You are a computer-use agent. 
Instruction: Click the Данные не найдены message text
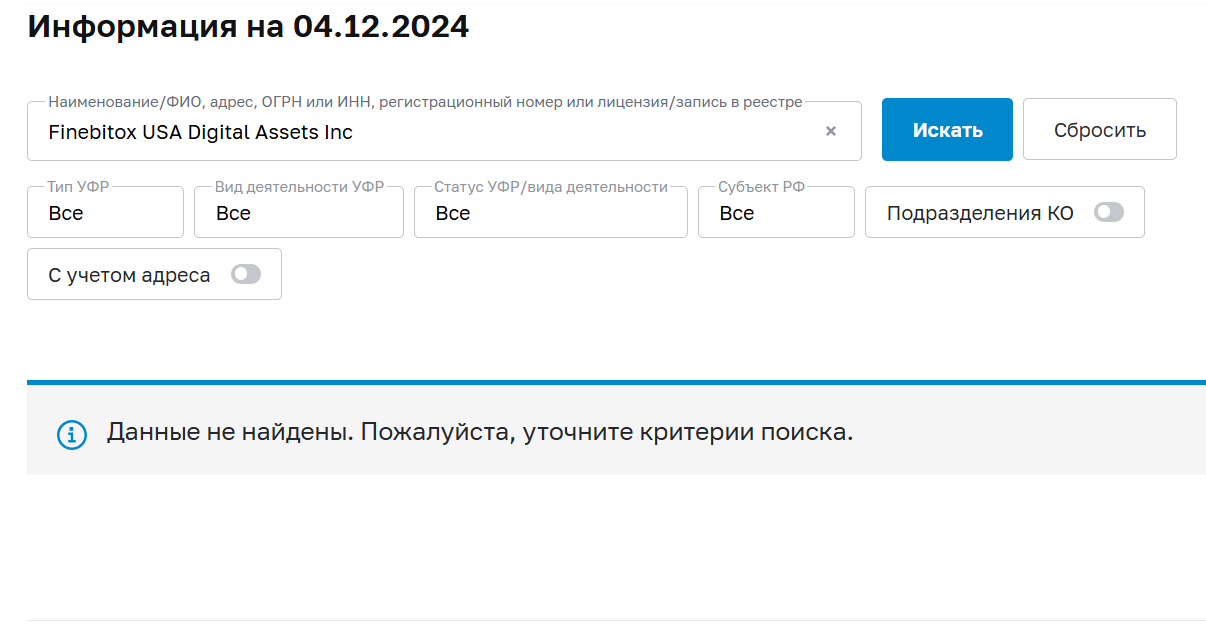point(480,433)
